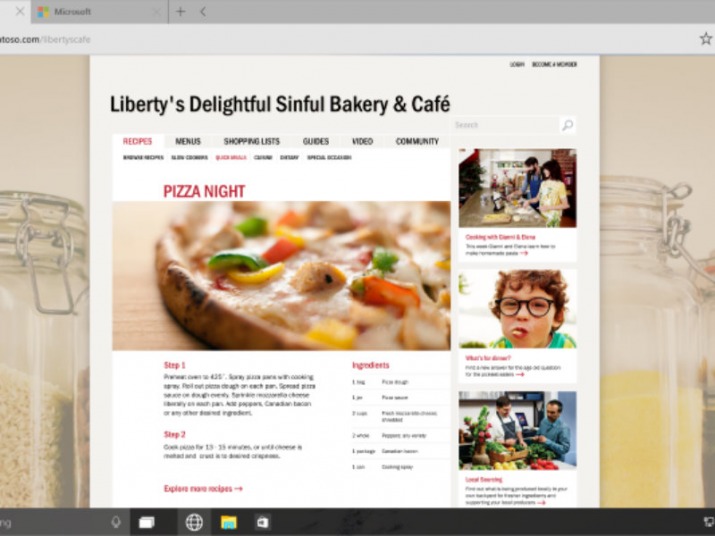Image resolution: width=715 pixels, height=536 pixels.
Task: Open the SHOPPING LISTS navigation item
Action: (252, 141)
